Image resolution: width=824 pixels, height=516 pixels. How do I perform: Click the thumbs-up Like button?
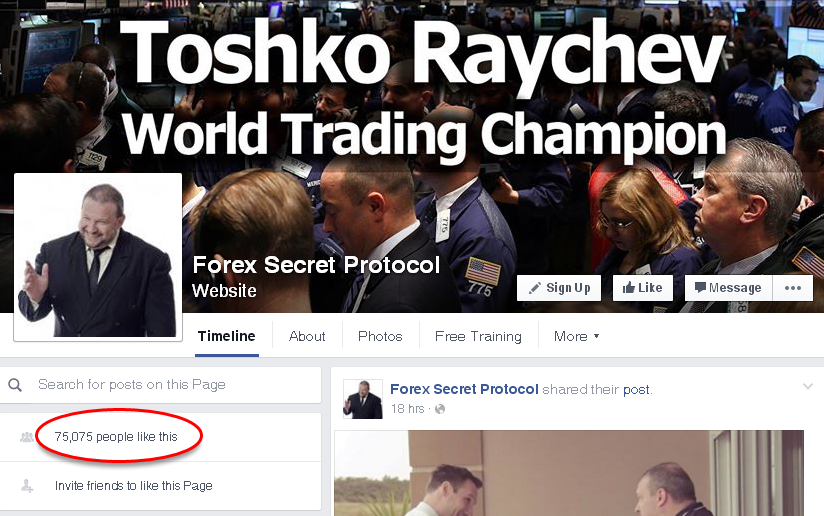pos(643,288)
